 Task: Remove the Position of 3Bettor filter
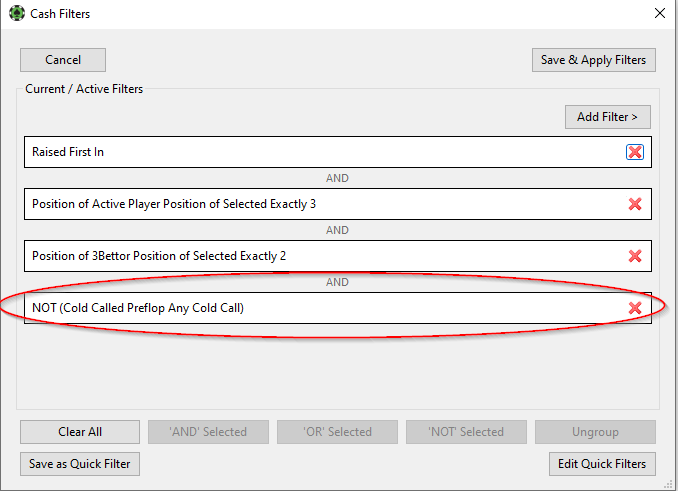pos(635,256)
